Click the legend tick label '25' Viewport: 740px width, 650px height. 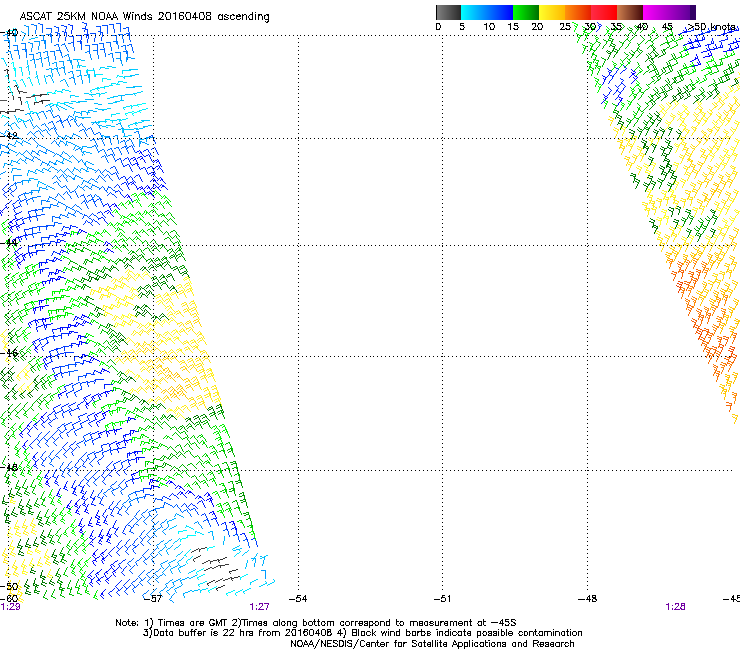coord(565,27)
